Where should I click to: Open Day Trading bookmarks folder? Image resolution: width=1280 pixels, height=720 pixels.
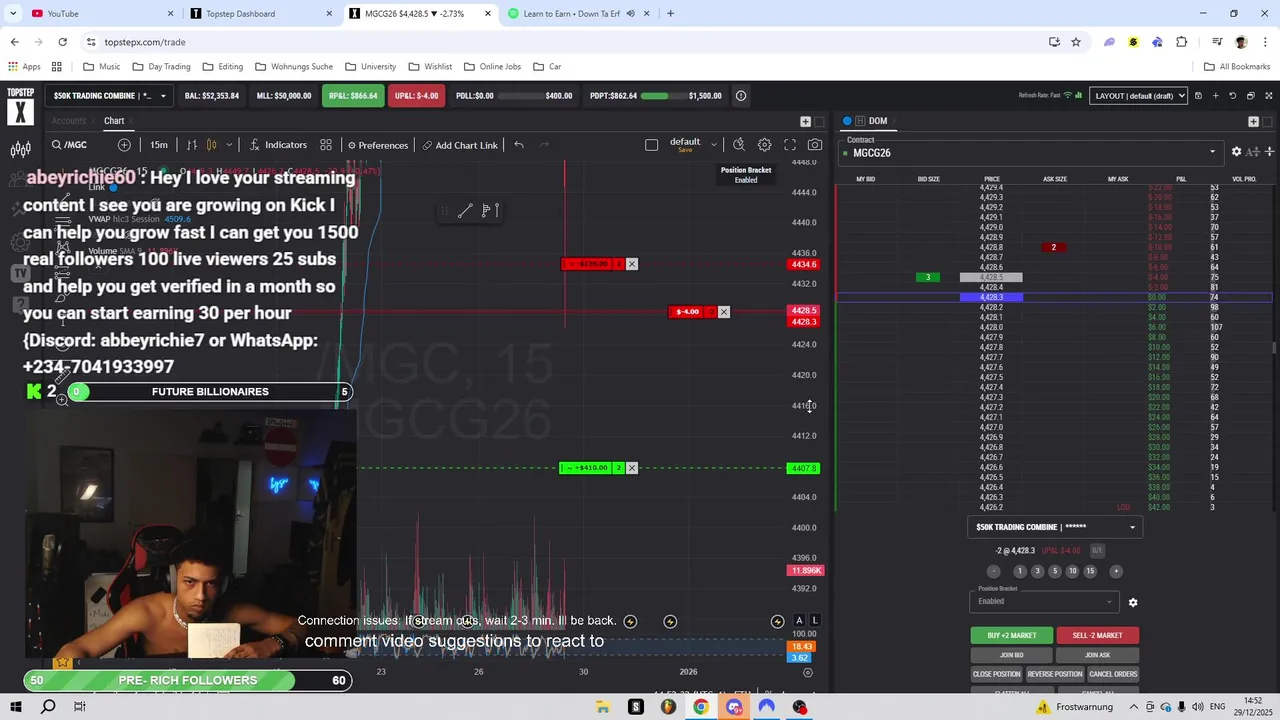[x=161, y=67]
